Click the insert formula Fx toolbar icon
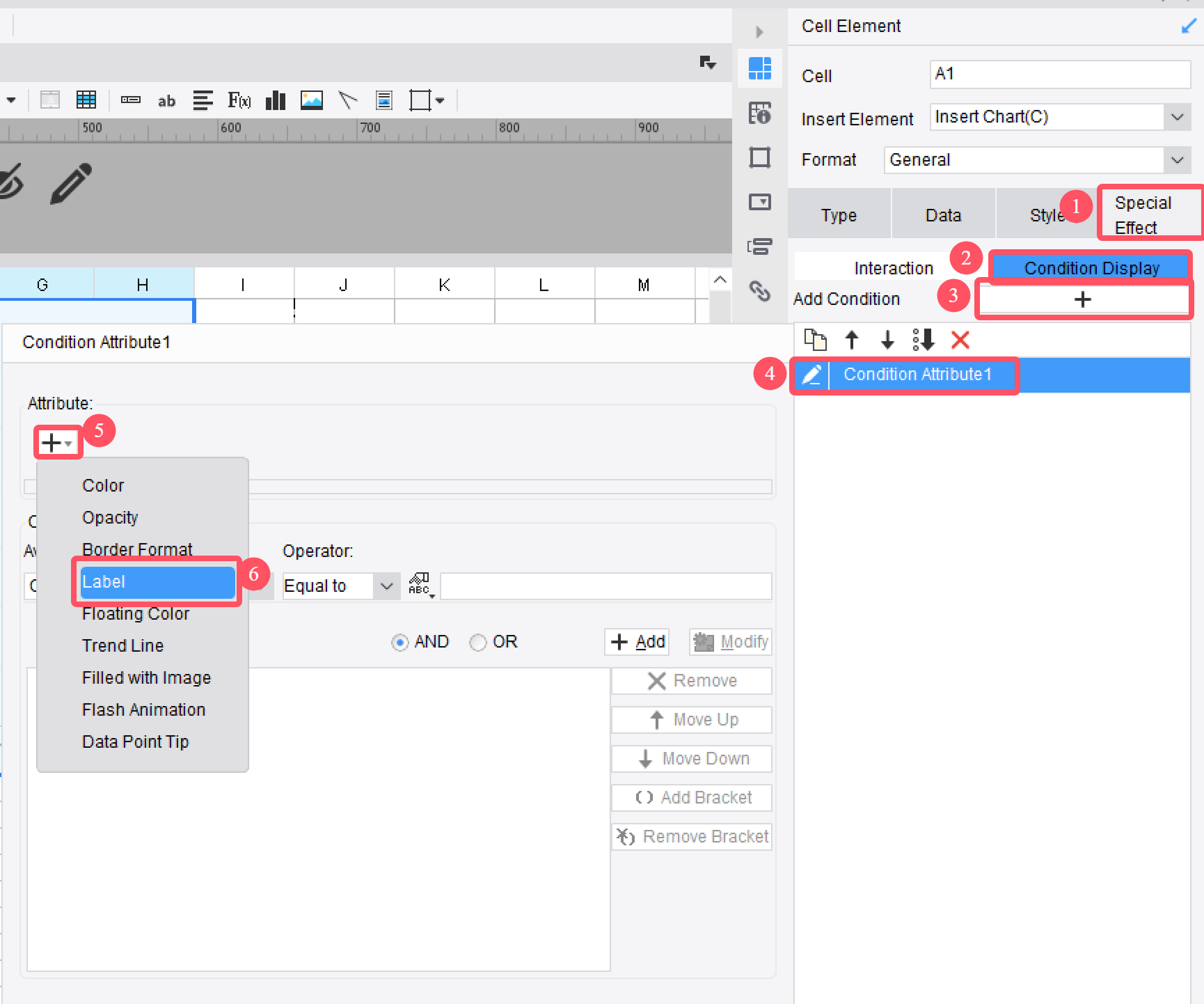Image resolution: width=1204 pixels, height=1004 pixels. coord(239,100)
